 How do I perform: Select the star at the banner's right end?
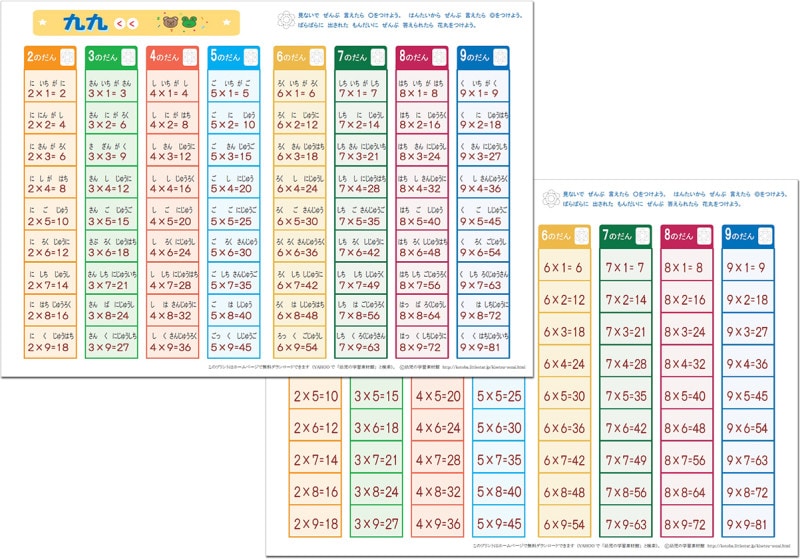(227, 22)
